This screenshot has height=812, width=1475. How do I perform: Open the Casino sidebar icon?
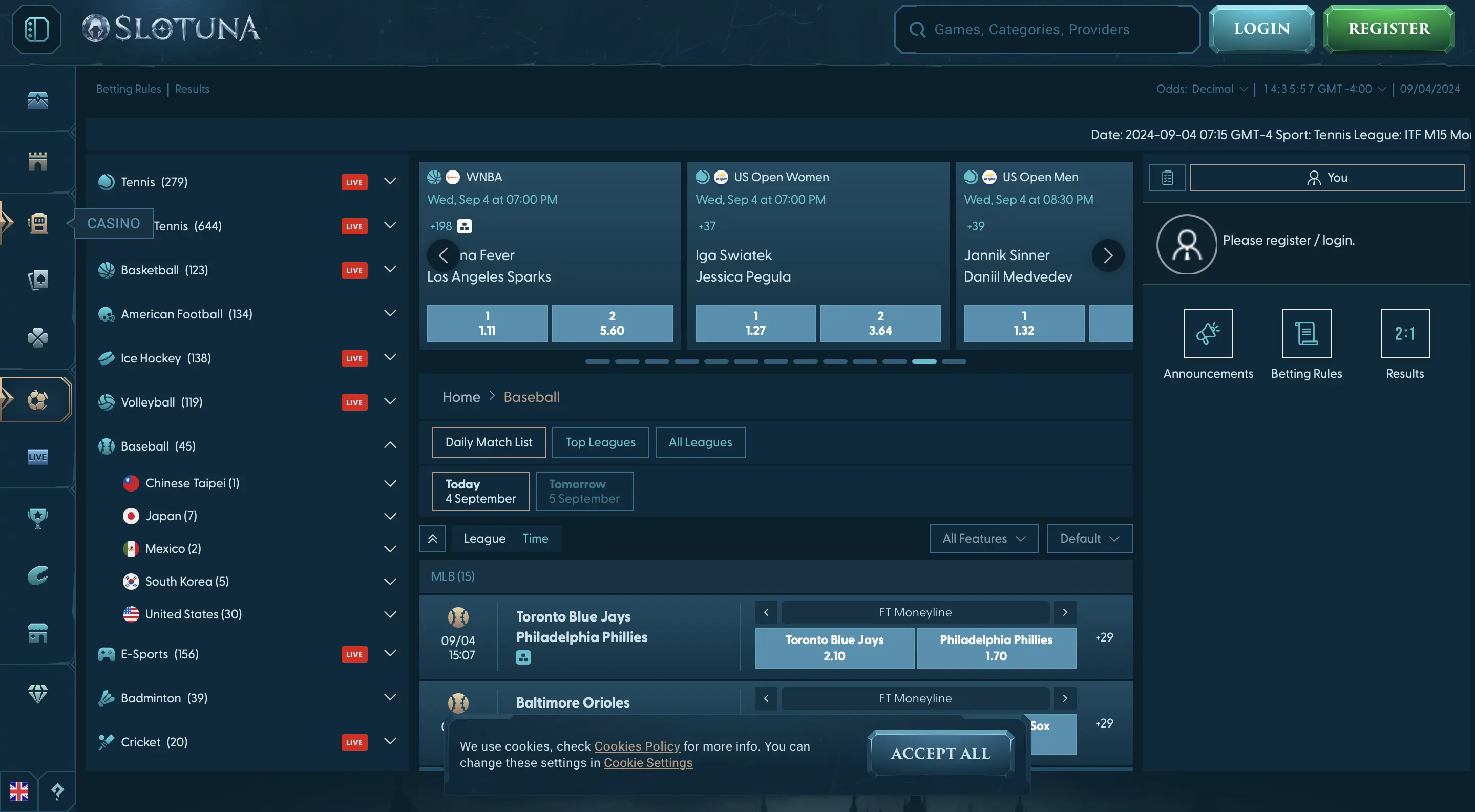click(x=38, y=223)
